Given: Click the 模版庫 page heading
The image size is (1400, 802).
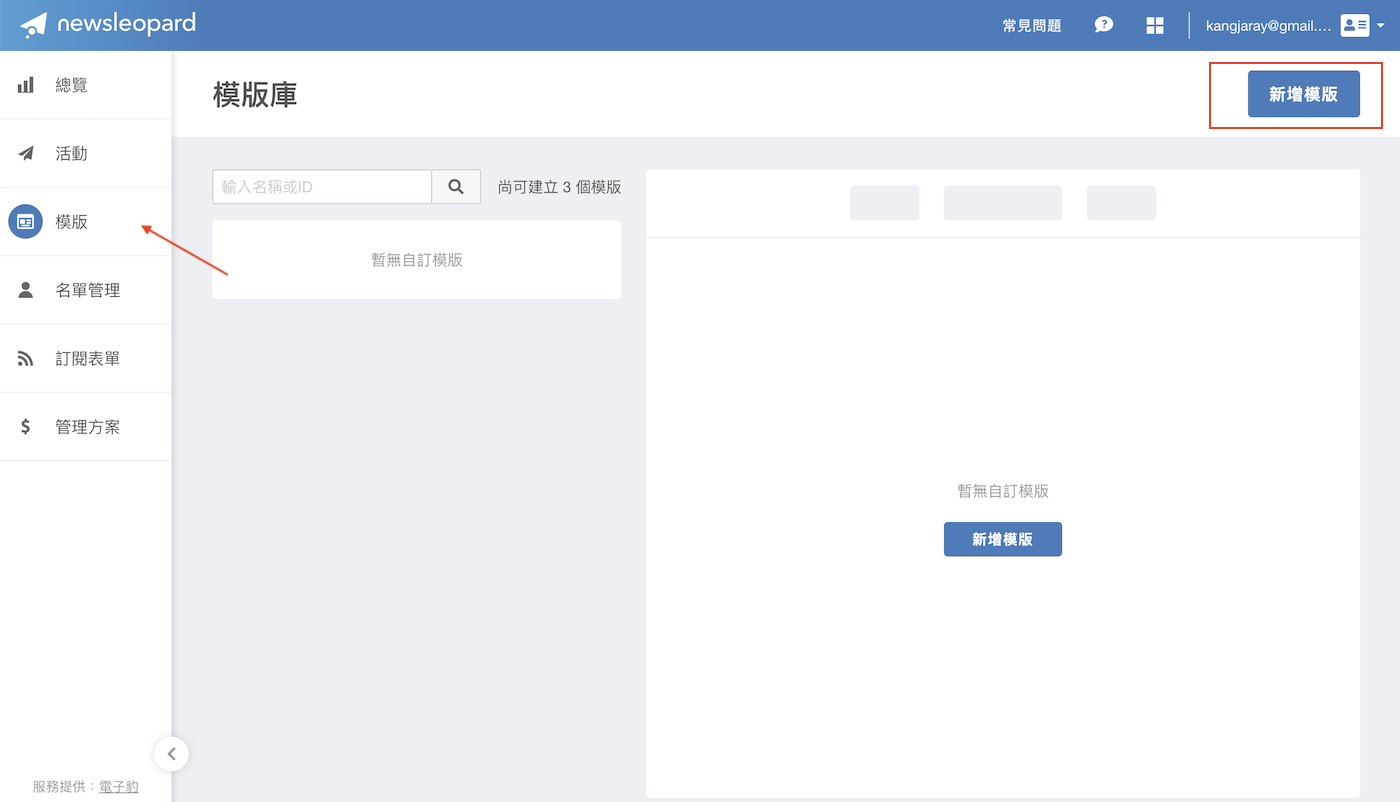Looking at the screenshot, I should [255, 95].
